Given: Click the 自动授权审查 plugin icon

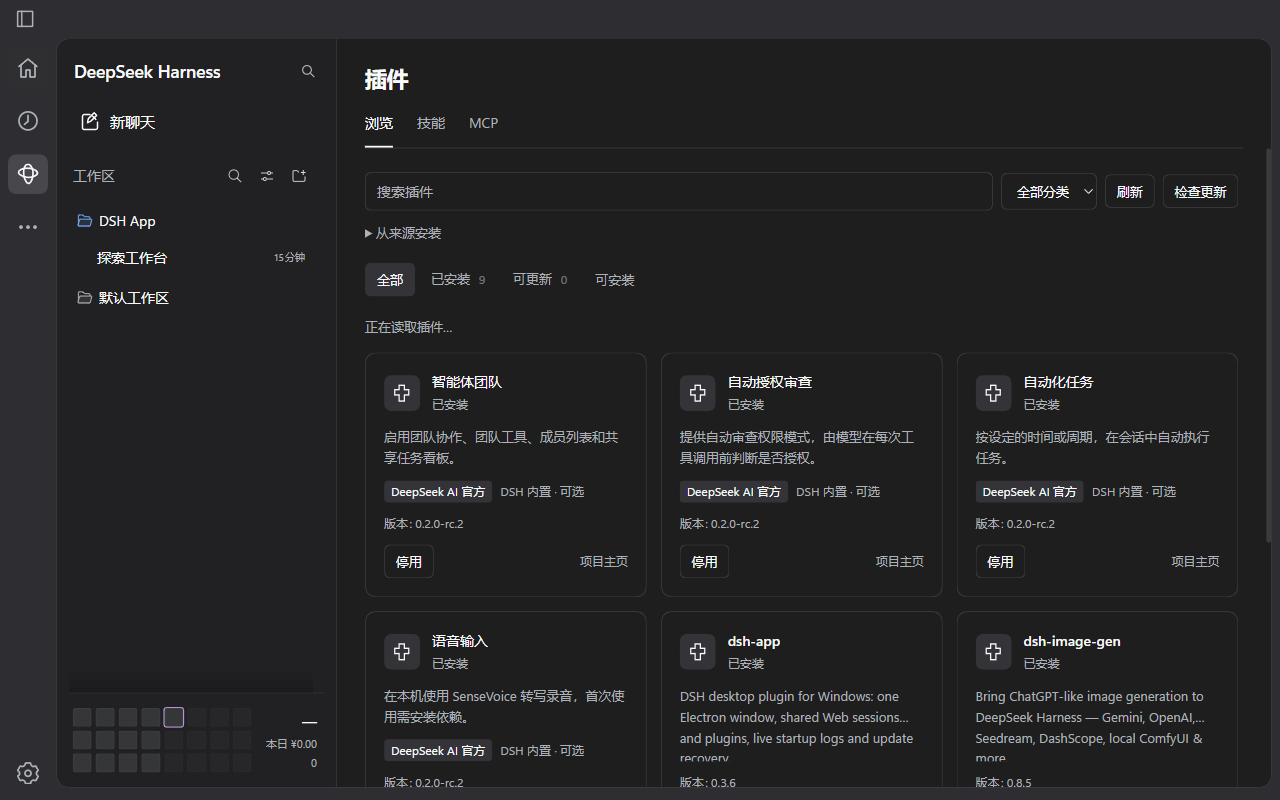Looking at the screenshot, I should pyautogui.click(x=698, y=393).
